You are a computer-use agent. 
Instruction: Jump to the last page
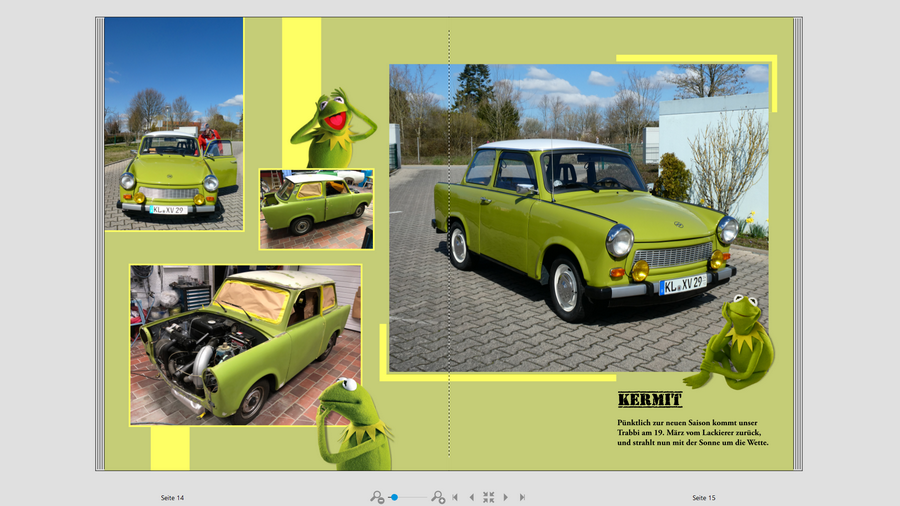pyautogui.click(x=522, y=497)
